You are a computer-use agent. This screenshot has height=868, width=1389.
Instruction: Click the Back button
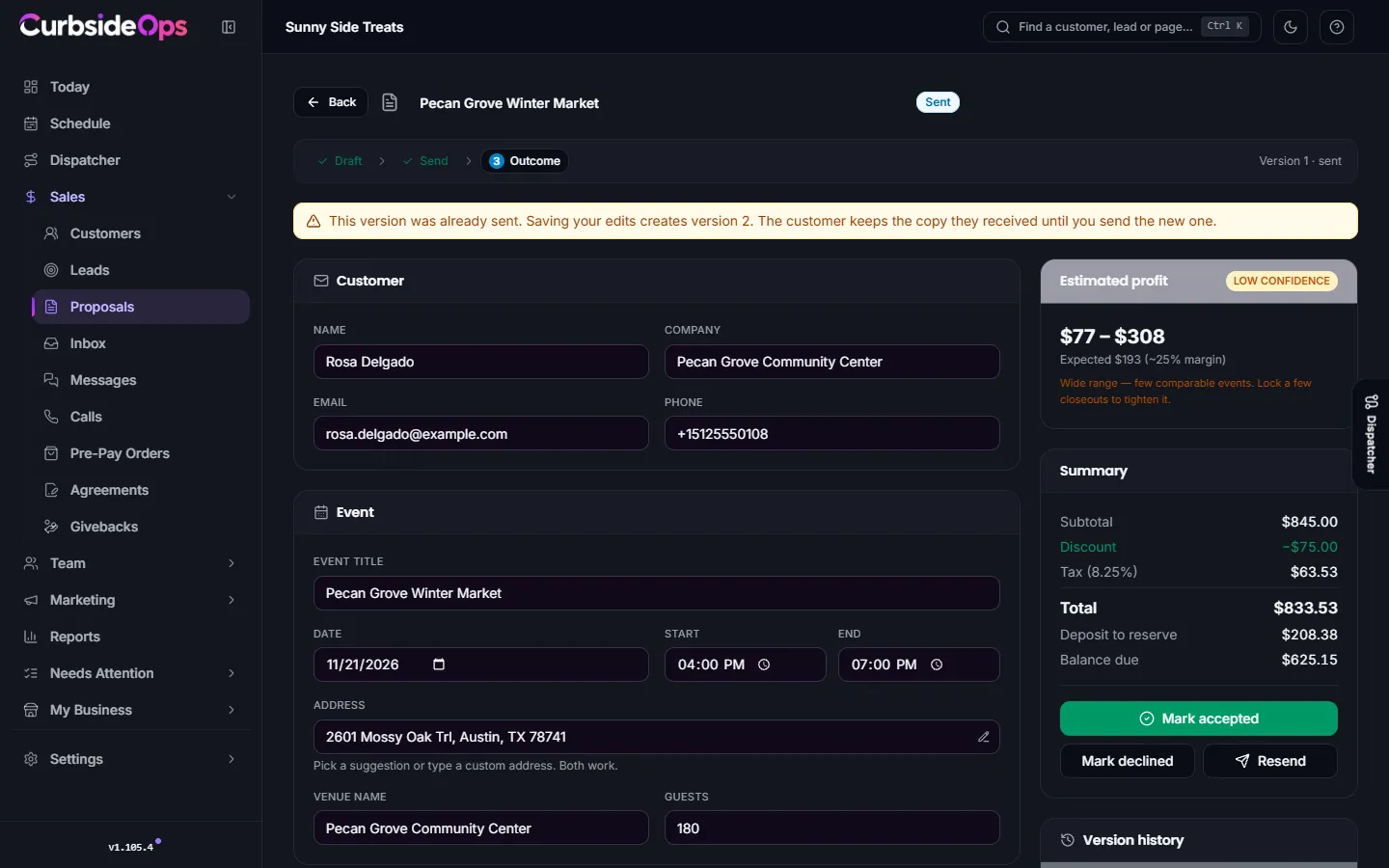pos(331,102)
